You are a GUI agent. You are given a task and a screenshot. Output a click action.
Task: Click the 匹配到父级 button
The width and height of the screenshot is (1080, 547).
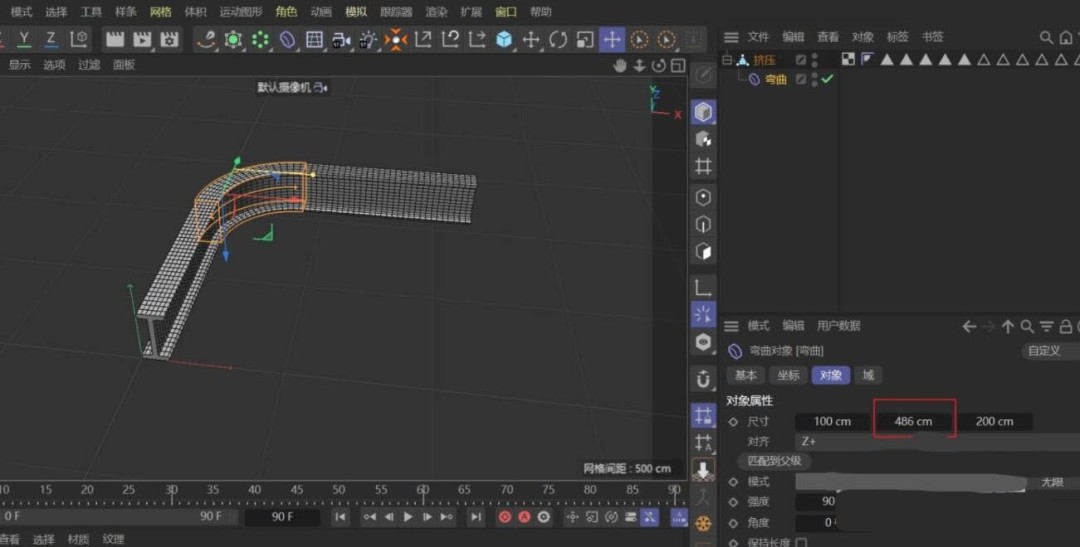774,461
